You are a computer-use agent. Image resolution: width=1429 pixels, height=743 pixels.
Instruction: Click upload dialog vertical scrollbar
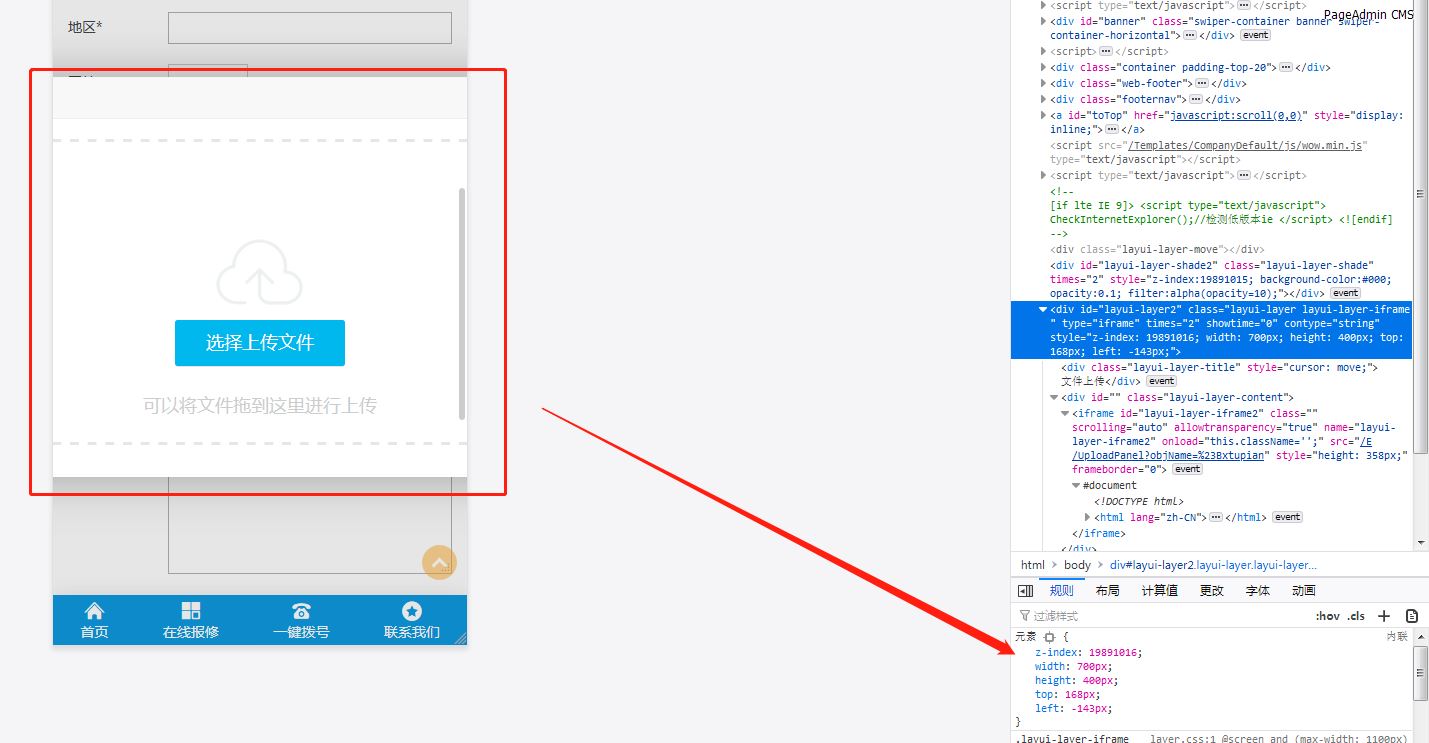pos(462,303)
